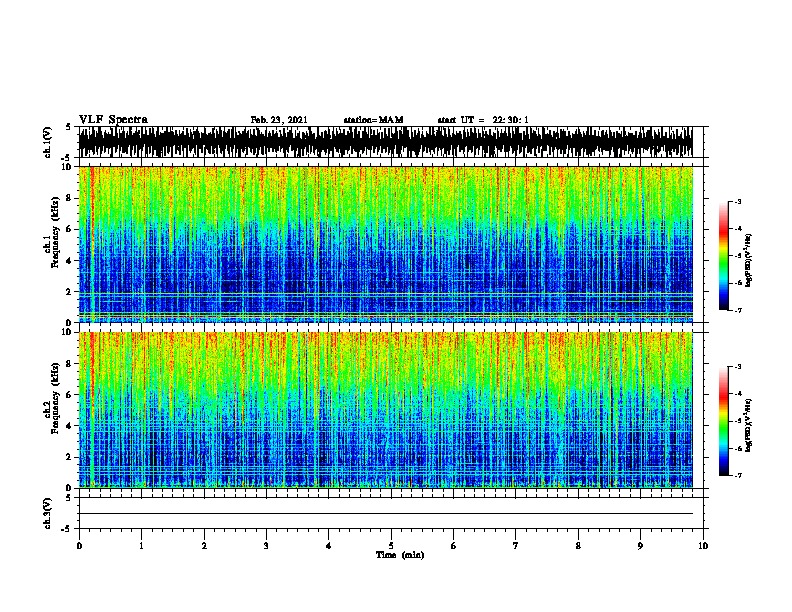Click the flat ch.3 voltage trace line
The height and width of the screenshot is (612, 792).
[385, 514]
